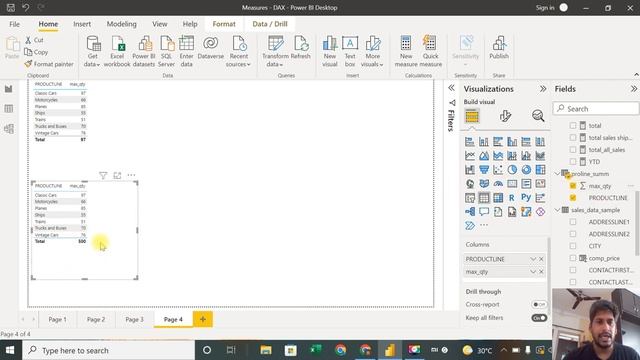The width and height of the screenshot is (640, 360).
Task: Switch to Model view in sidebar
Action: tap(9, 129)
